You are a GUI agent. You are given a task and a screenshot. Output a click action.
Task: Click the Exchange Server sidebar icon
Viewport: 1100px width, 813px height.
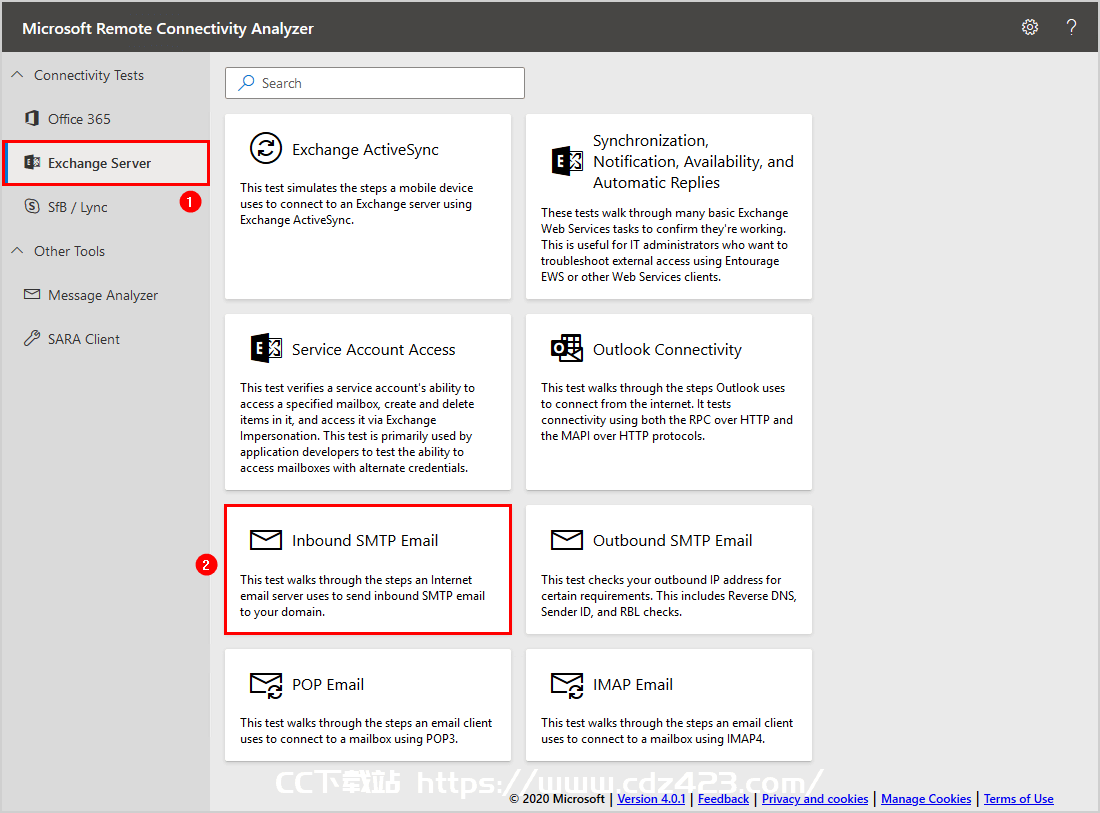32,162
